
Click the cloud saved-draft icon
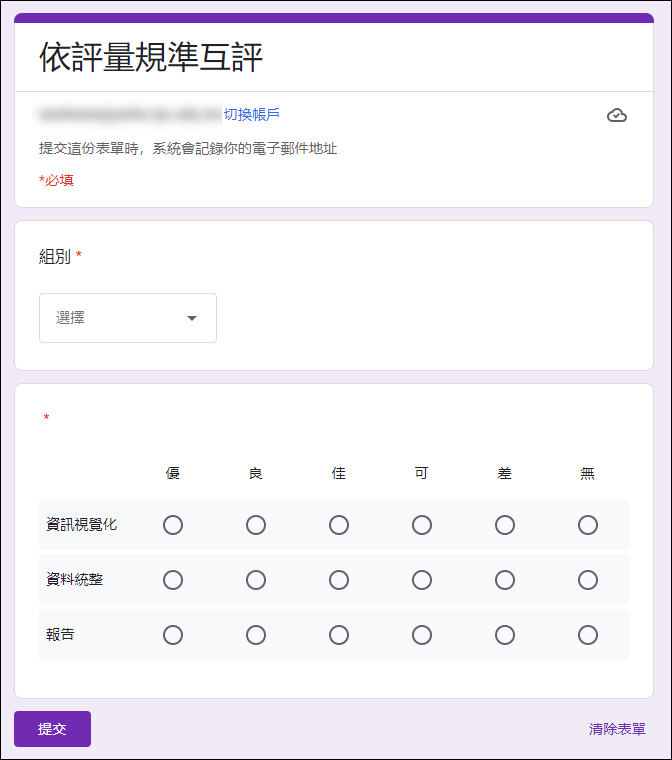point(617,115)
